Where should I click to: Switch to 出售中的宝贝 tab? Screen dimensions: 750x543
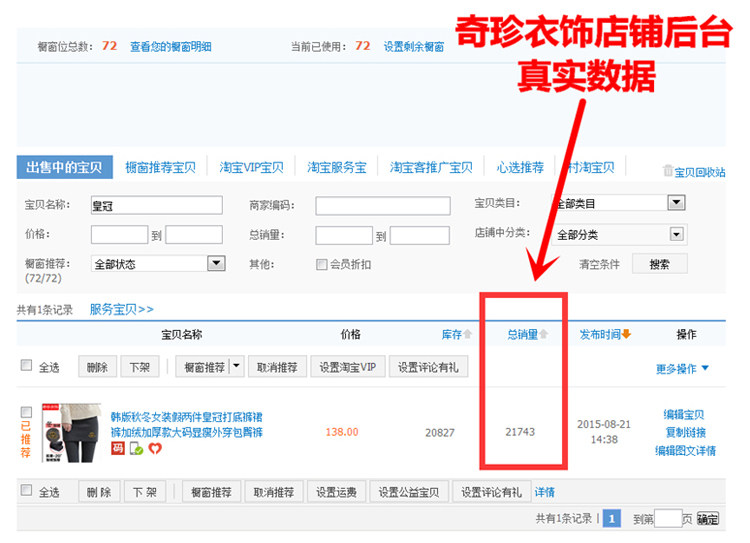(x=65, y=167)
